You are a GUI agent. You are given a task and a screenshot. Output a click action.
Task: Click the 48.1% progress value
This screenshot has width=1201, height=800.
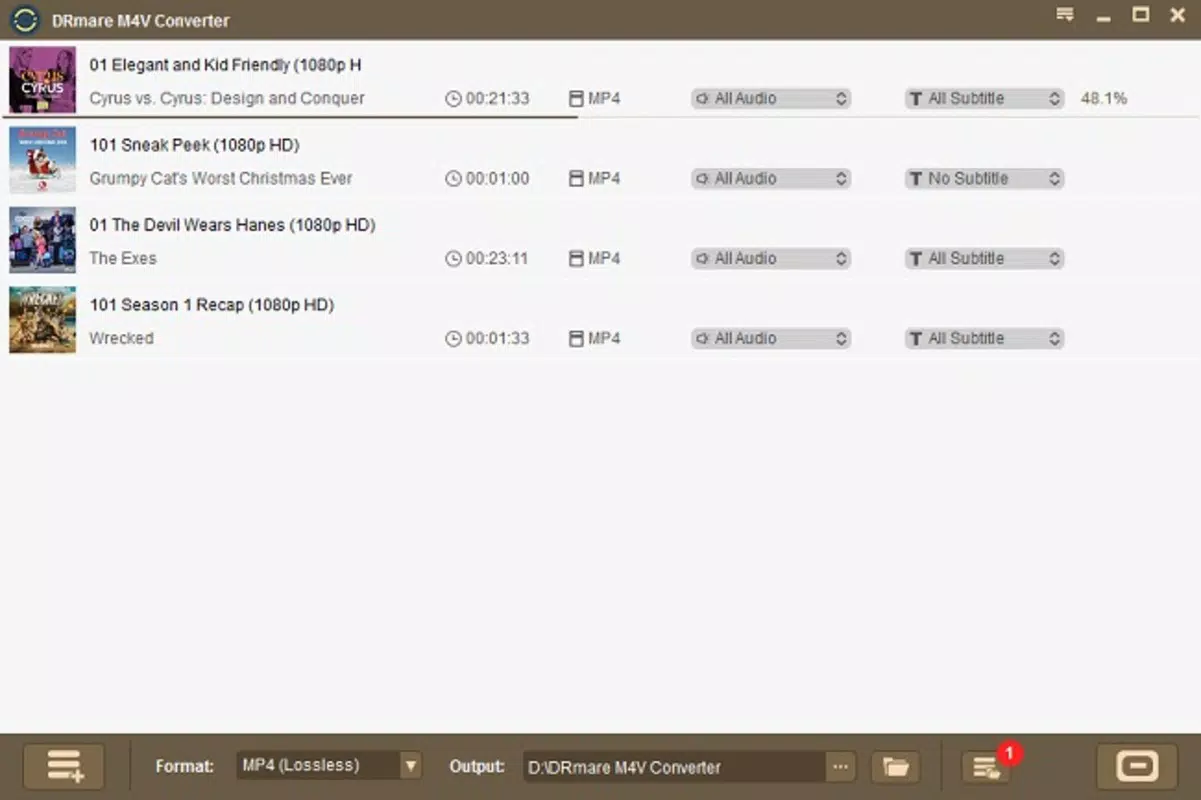pos(1104,98)
